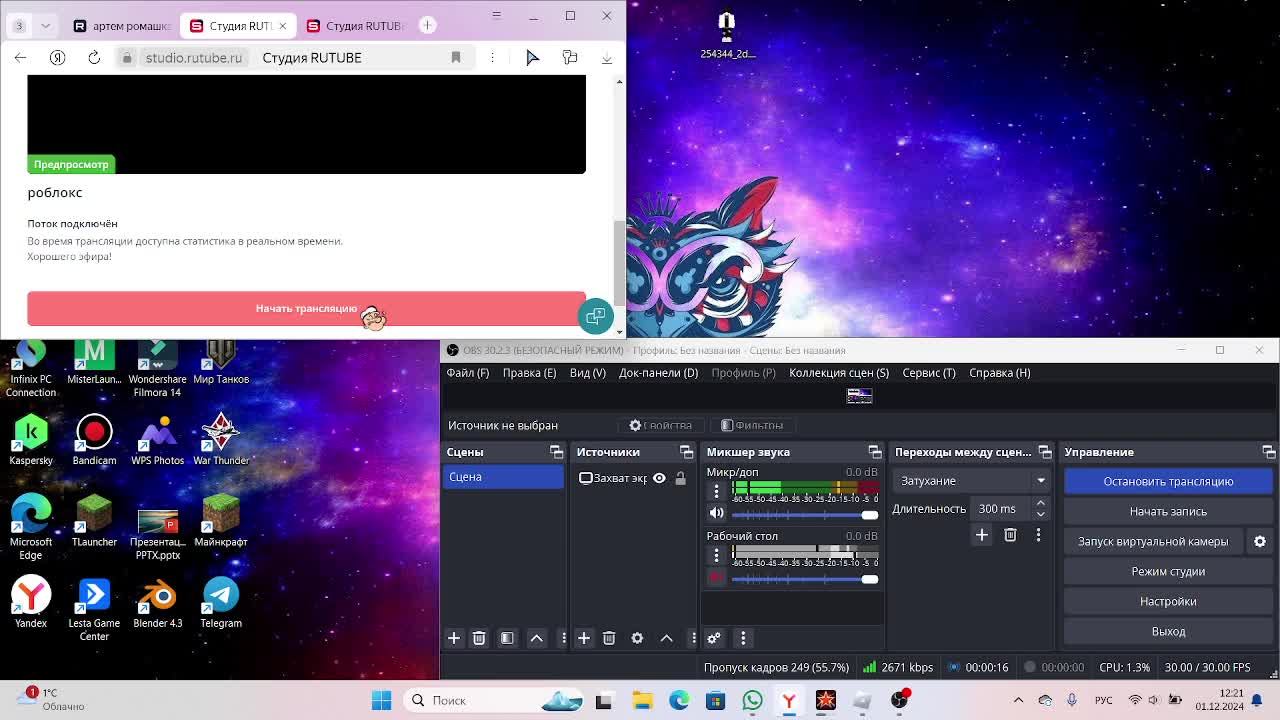Undock the Сцены panel icon
This screenshot has width=1280, height=720.
coord(557,452)
